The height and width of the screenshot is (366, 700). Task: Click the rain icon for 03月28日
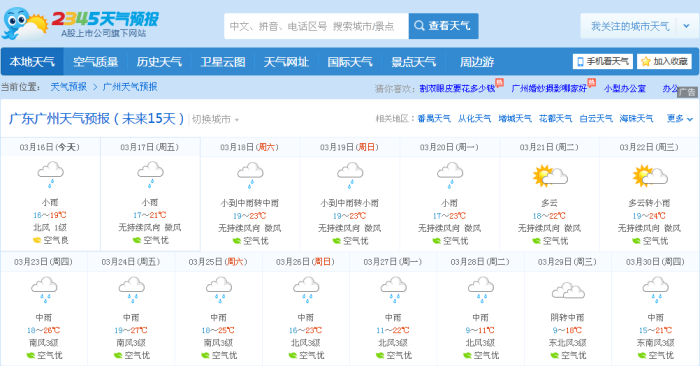click(x=481, y=290)
